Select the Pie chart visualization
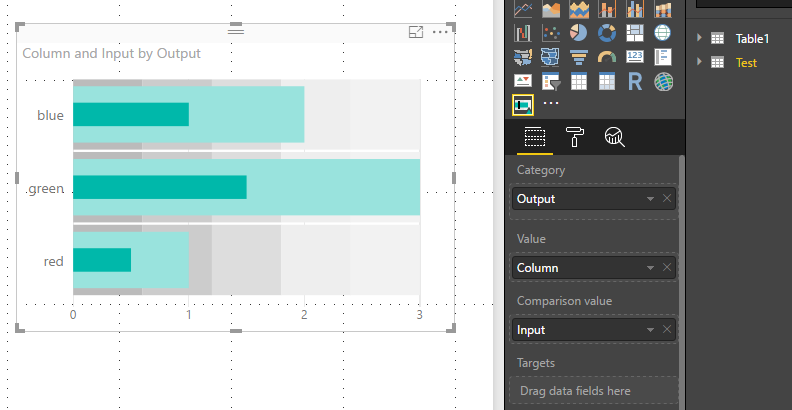The image size is (792, 410). pyautogui.click(x=579, y=33)
